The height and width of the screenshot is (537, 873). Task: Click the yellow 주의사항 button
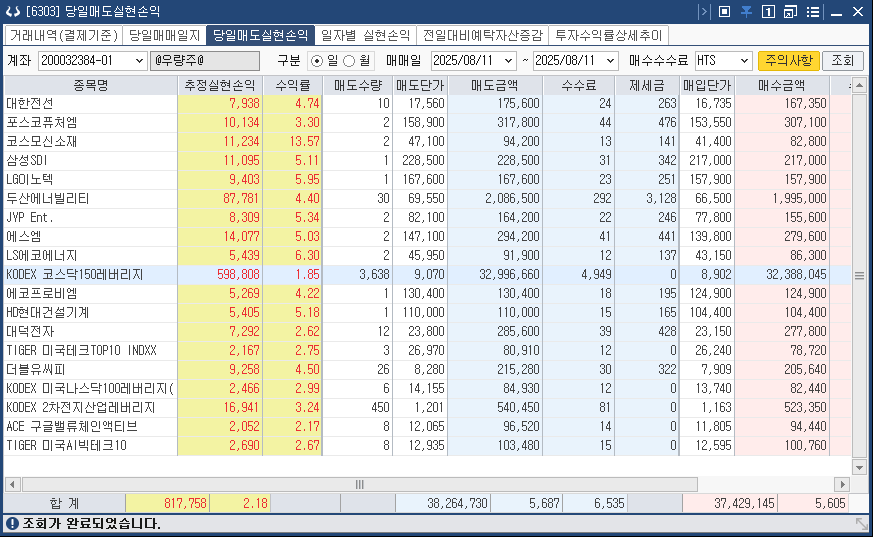click(788, 61)
